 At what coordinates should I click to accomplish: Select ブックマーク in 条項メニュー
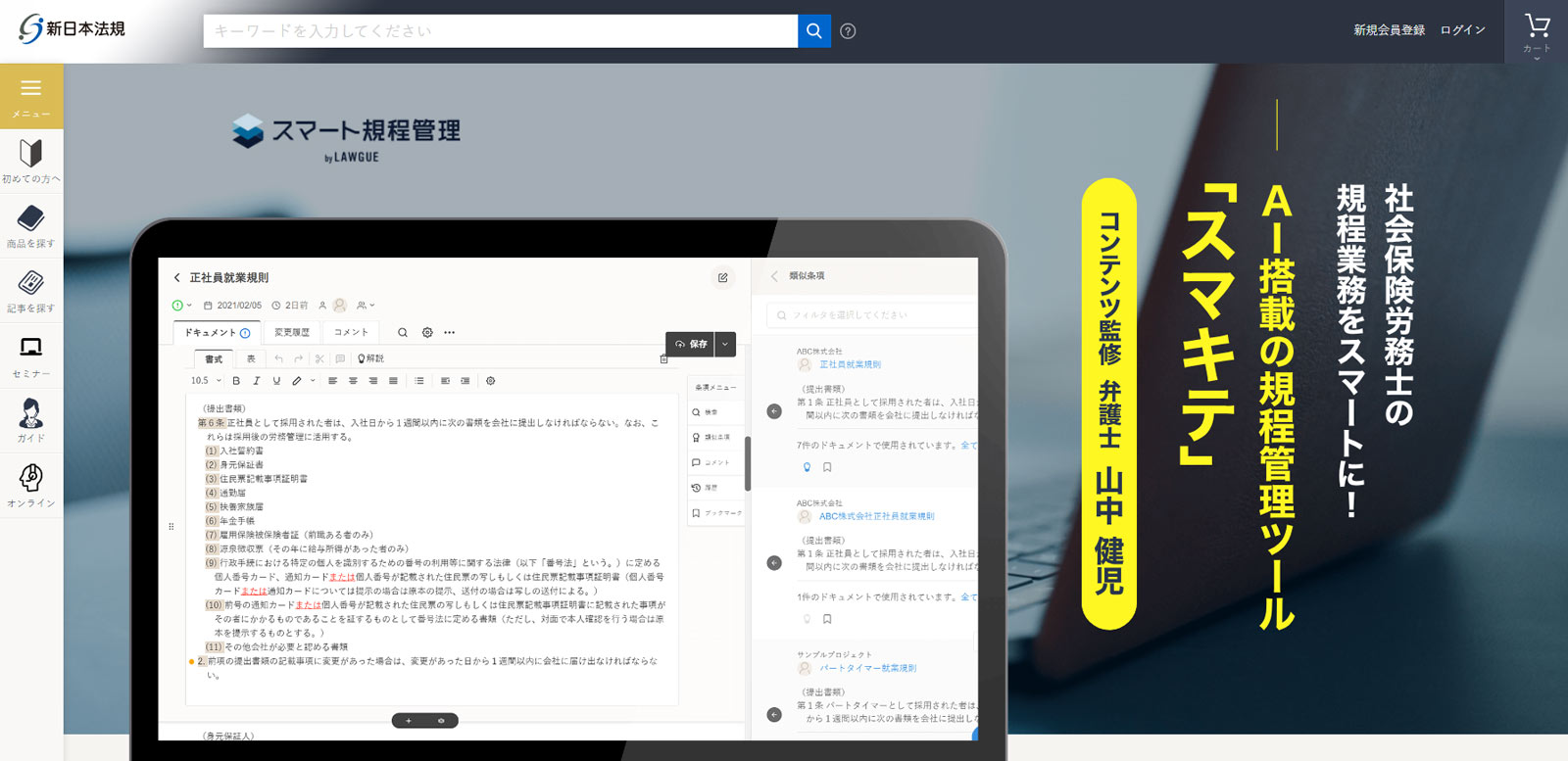(716, 513)
